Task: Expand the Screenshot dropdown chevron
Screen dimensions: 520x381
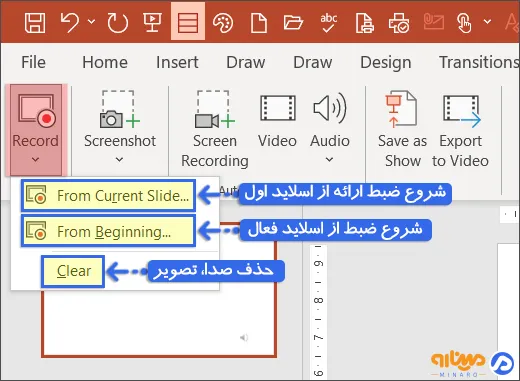Action: click(x=119, y=160)
